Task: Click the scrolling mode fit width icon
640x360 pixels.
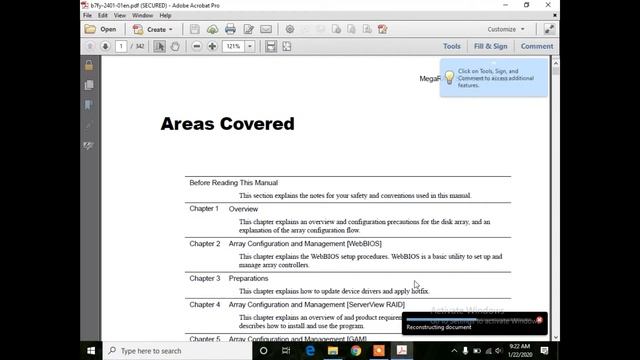Action: click(271, 46)
